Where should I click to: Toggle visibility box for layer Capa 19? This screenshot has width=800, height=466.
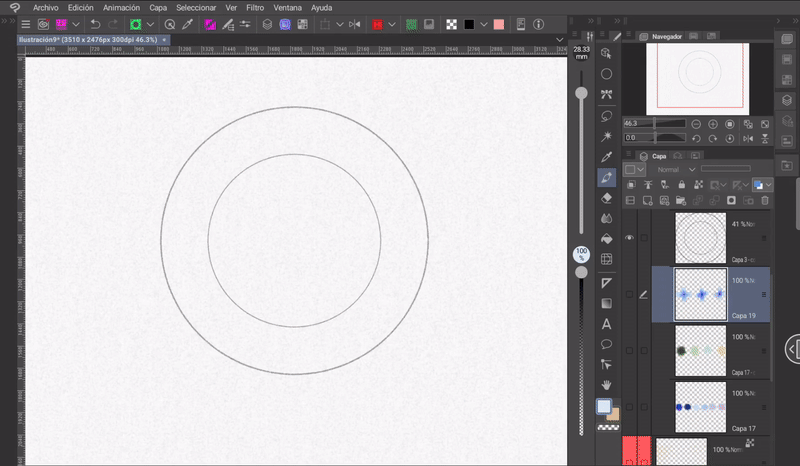[x=629, y=295]
